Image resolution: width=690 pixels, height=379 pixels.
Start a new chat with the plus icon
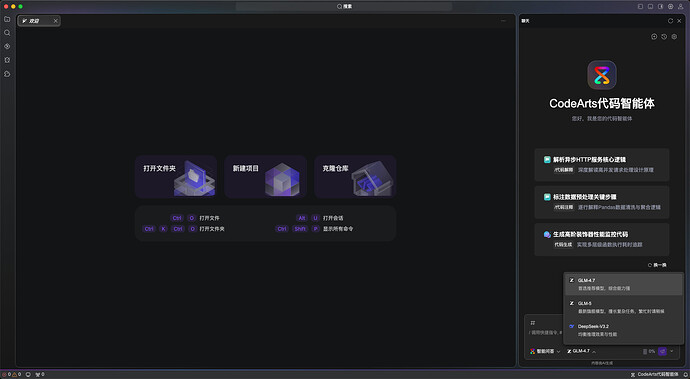pos(654,37)
